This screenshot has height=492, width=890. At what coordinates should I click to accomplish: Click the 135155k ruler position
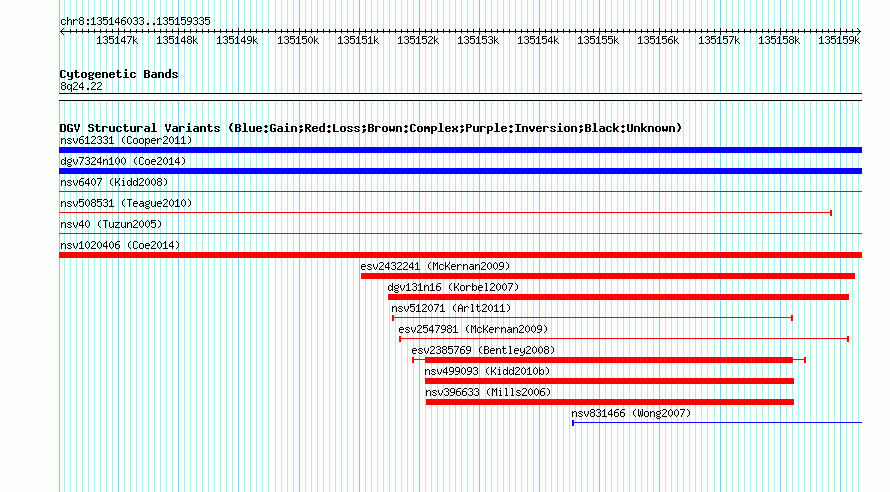click(598, 40)
